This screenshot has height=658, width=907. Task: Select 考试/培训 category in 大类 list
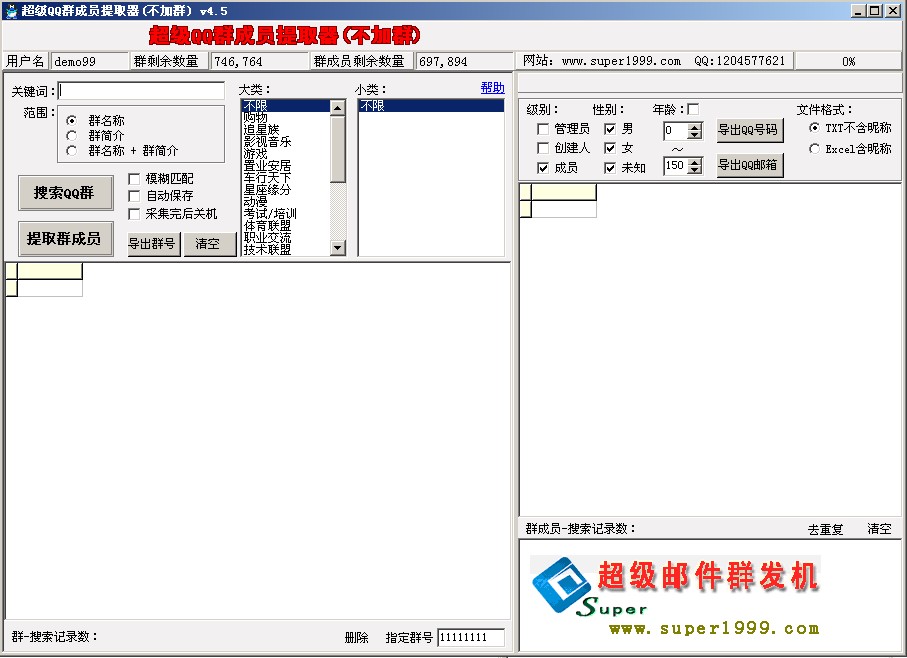pyautogui.click(x=286, y=213)
